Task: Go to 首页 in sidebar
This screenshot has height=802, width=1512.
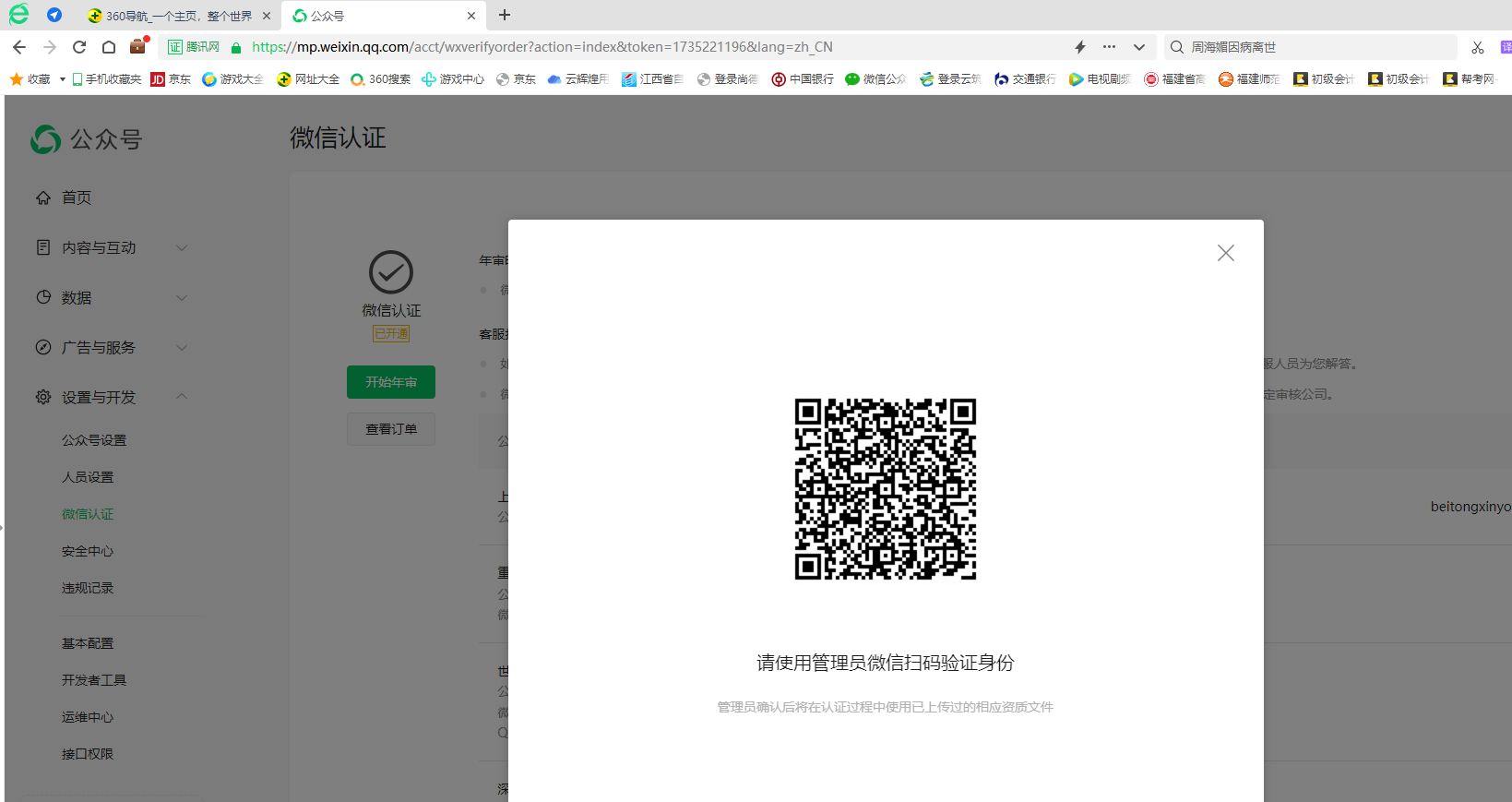Action: point(77,198)
